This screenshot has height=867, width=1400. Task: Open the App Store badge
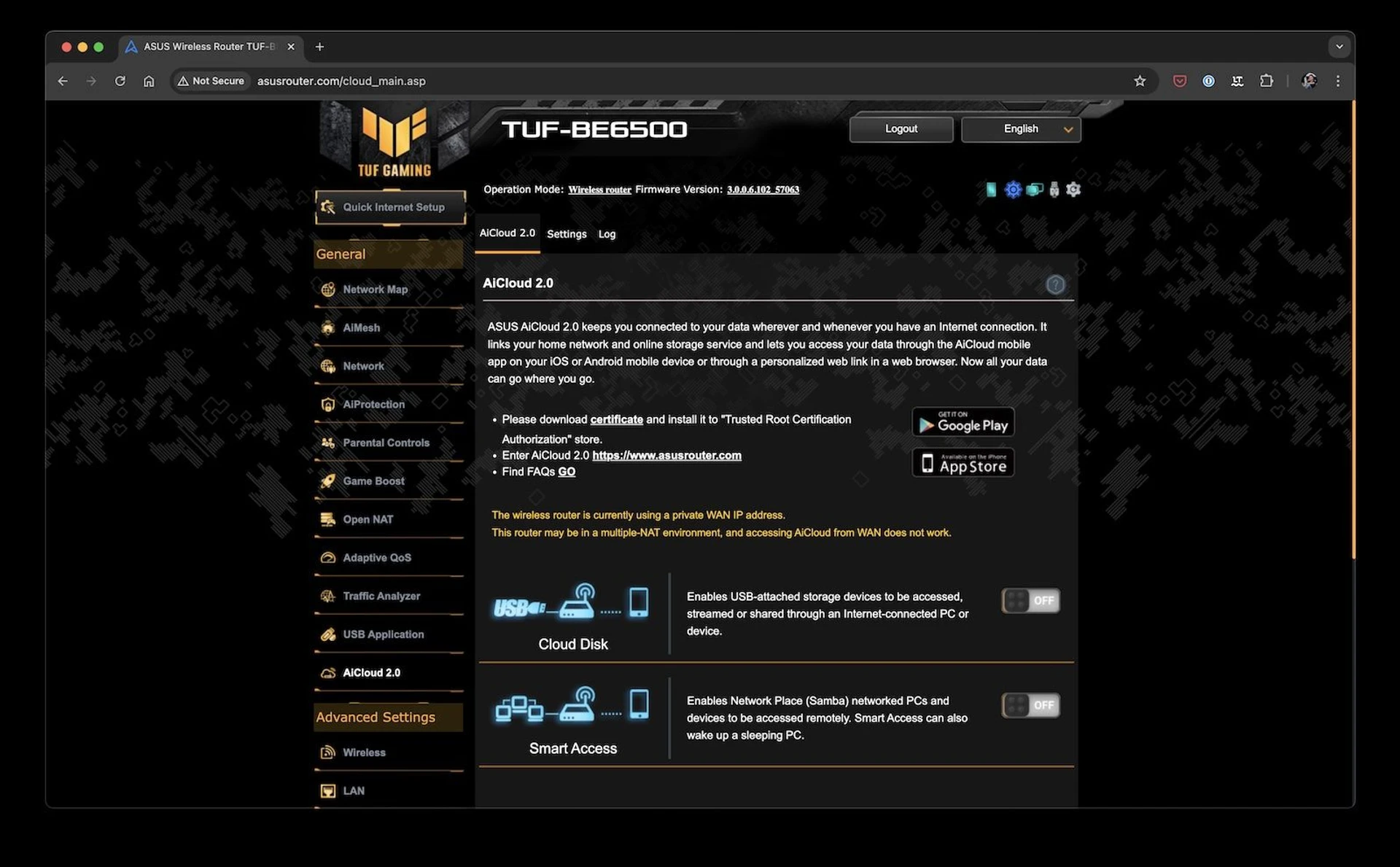[x=962, y=462]
